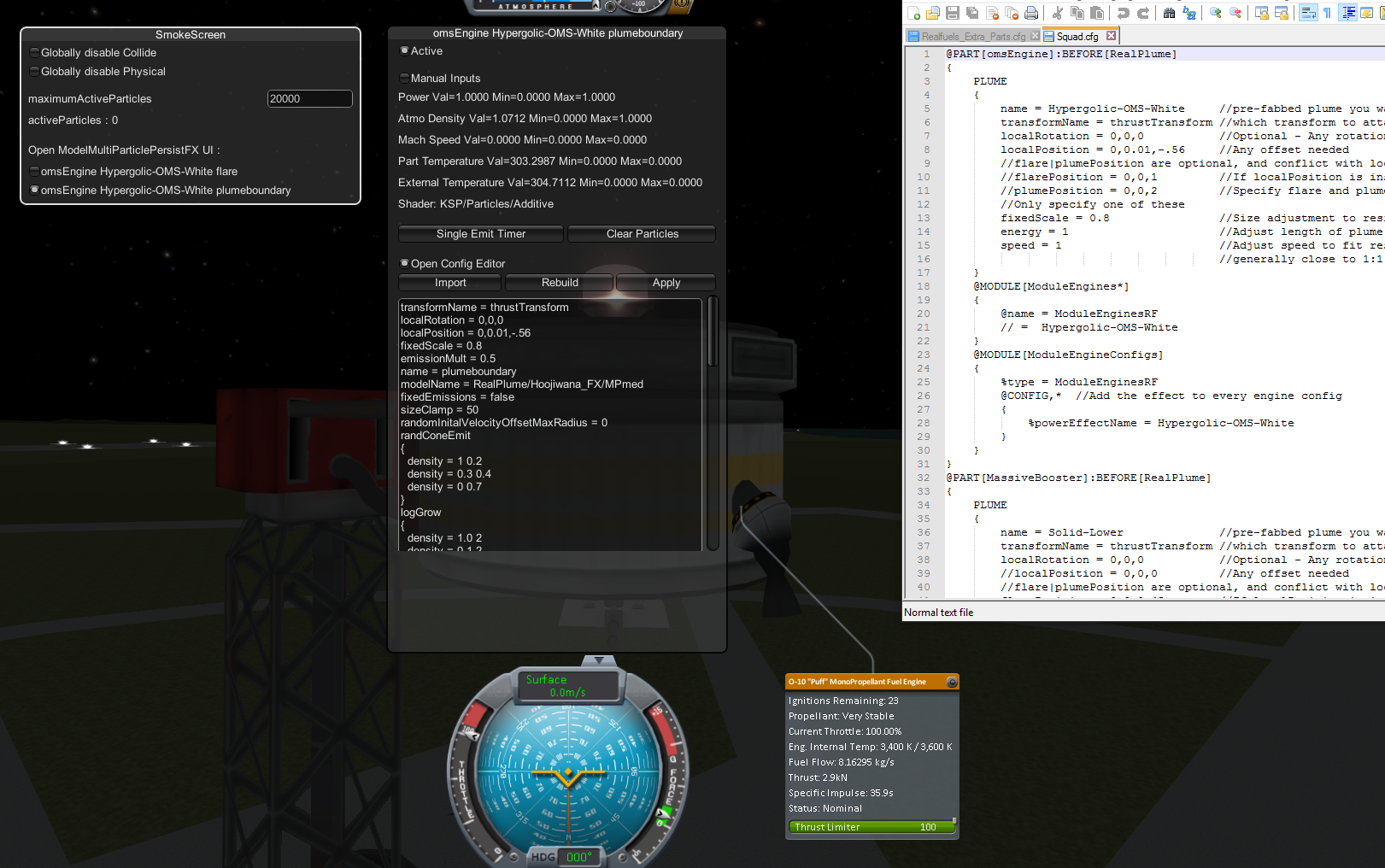Click the Apply button
1385x868 pixels.
pos(666,282)
